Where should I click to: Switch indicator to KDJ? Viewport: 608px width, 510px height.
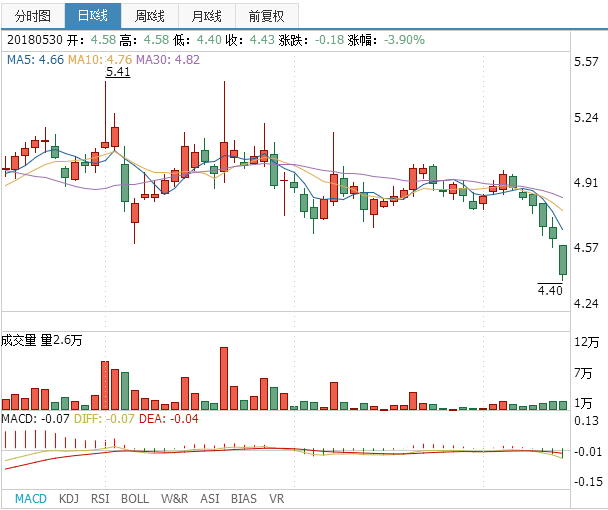[x=69, y=498]
